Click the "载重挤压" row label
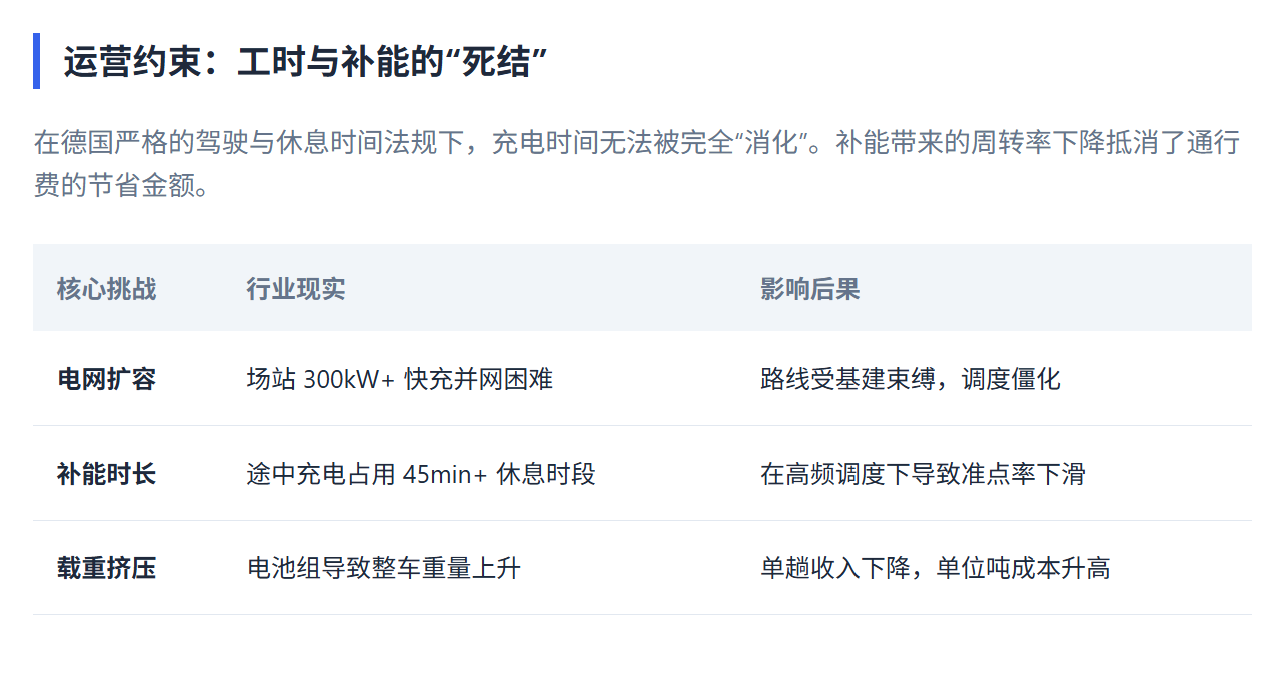The height and width of the screenshot is (677, 1282). pyautogui.click(x=106, y=569)
